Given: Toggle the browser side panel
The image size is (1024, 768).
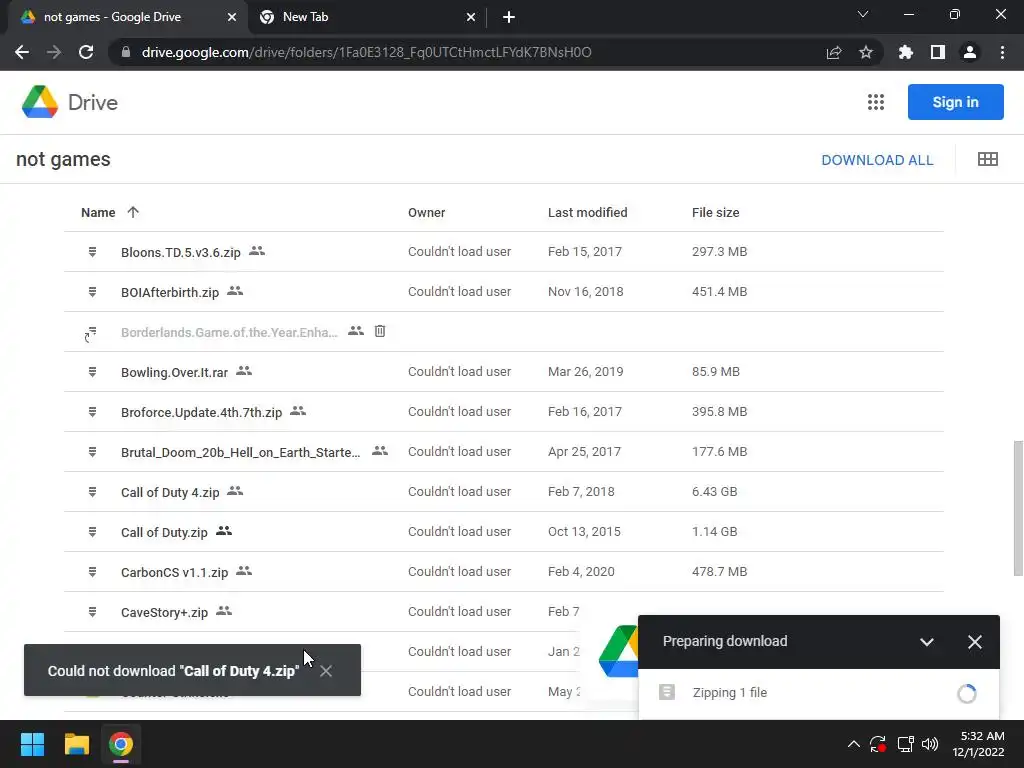Looking at the screenshot, I should click(938, 52).
